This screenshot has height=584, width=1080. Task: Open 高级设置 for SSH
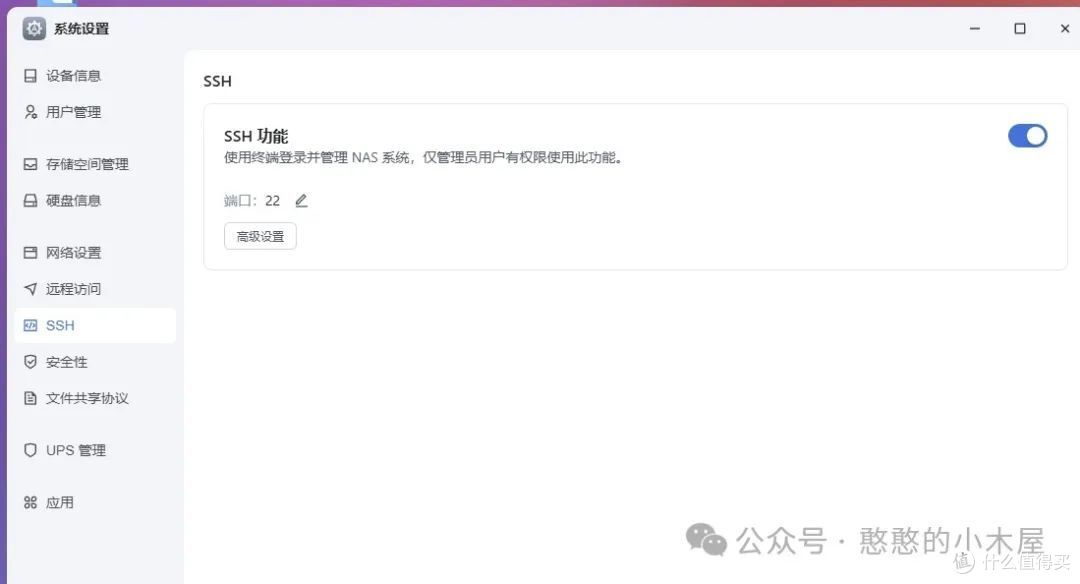[260, 236]
